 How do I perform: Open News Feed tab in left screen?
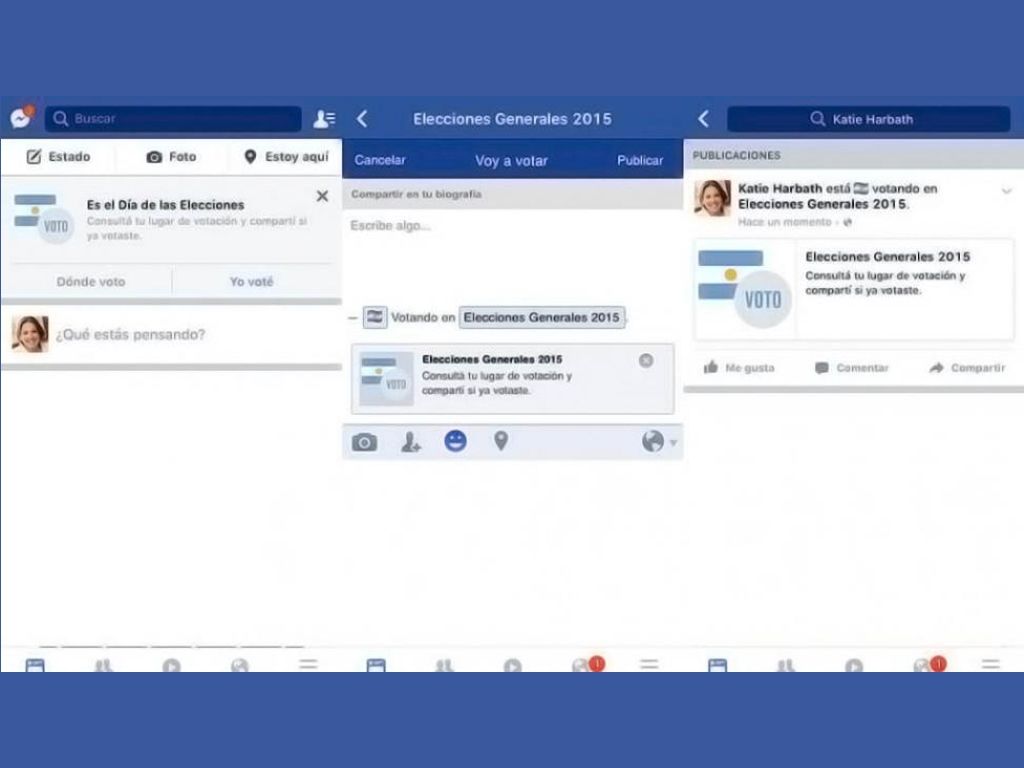[35, 665]
